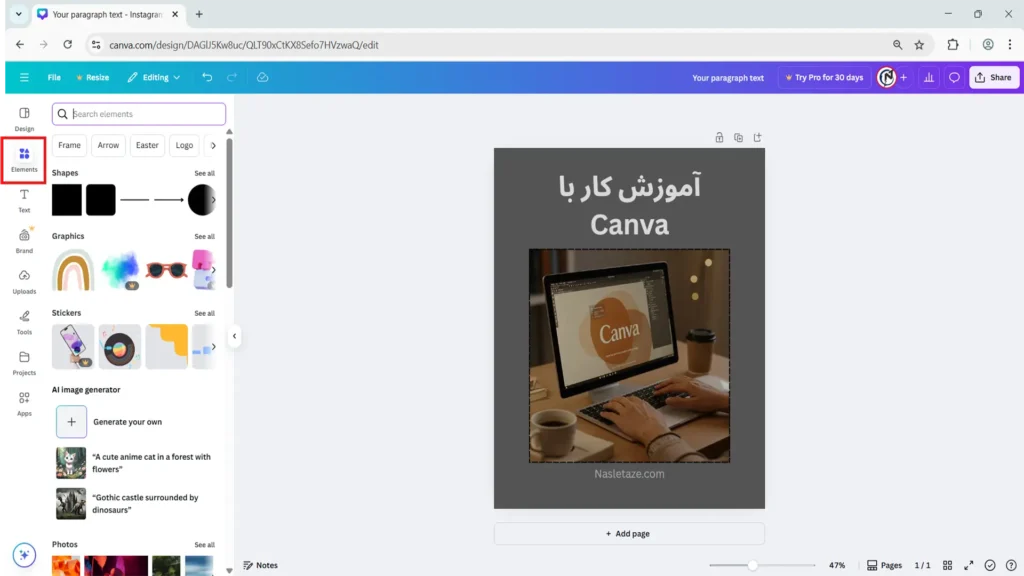Open the Uploads sidebar panel
The height and width of the screenshot is (576, 1024).
point(24,281)
